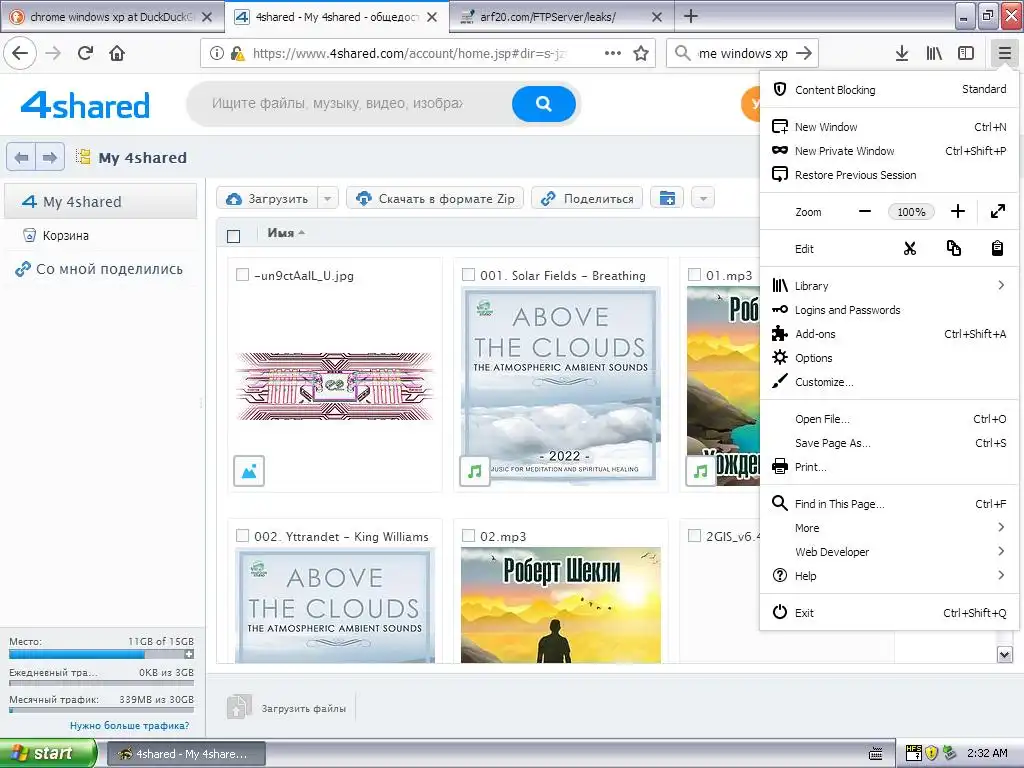The height and width of the screenshot is (768, 1024).
Task: Click the Copy icon in Edit row
Action: pos(953,248)
